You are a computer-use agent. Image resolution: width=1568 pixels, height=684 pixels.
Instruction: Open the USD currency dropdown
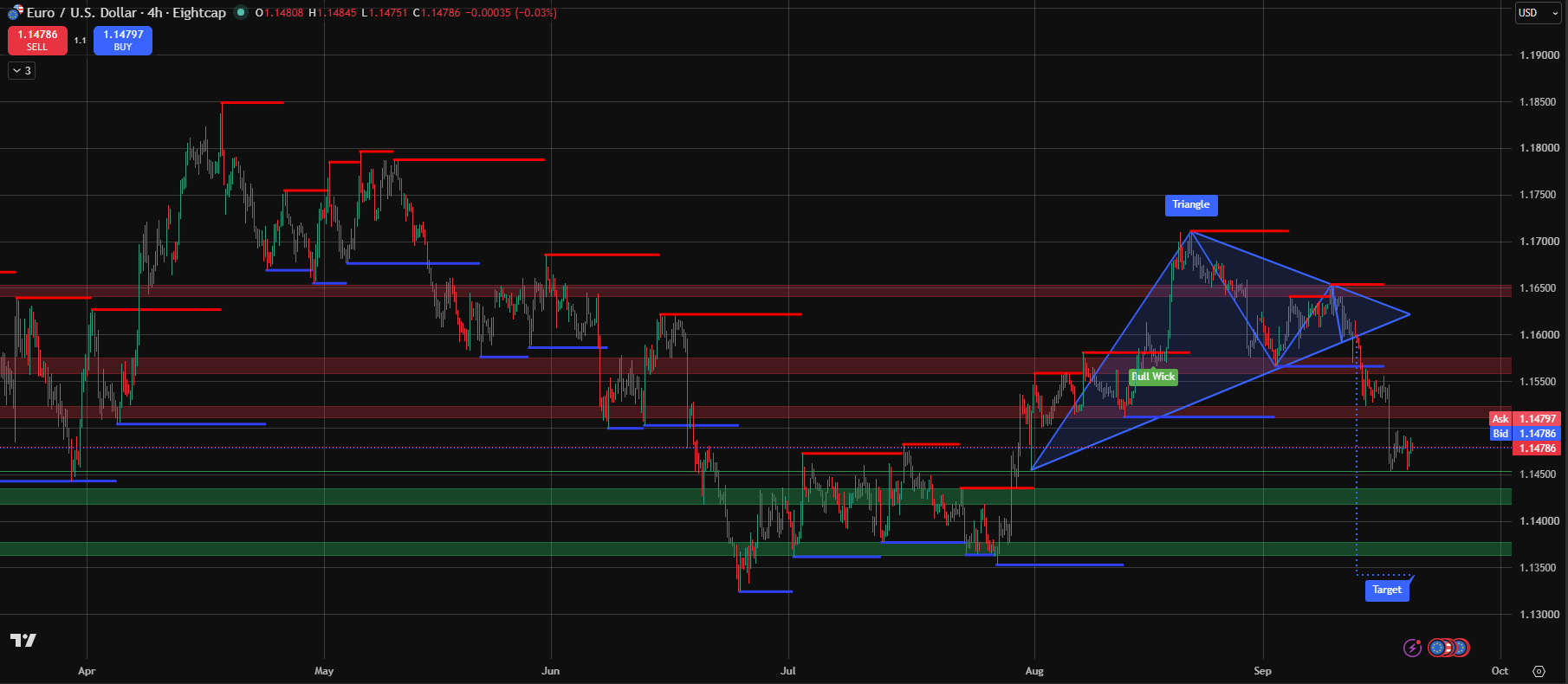click(1537, 13)
